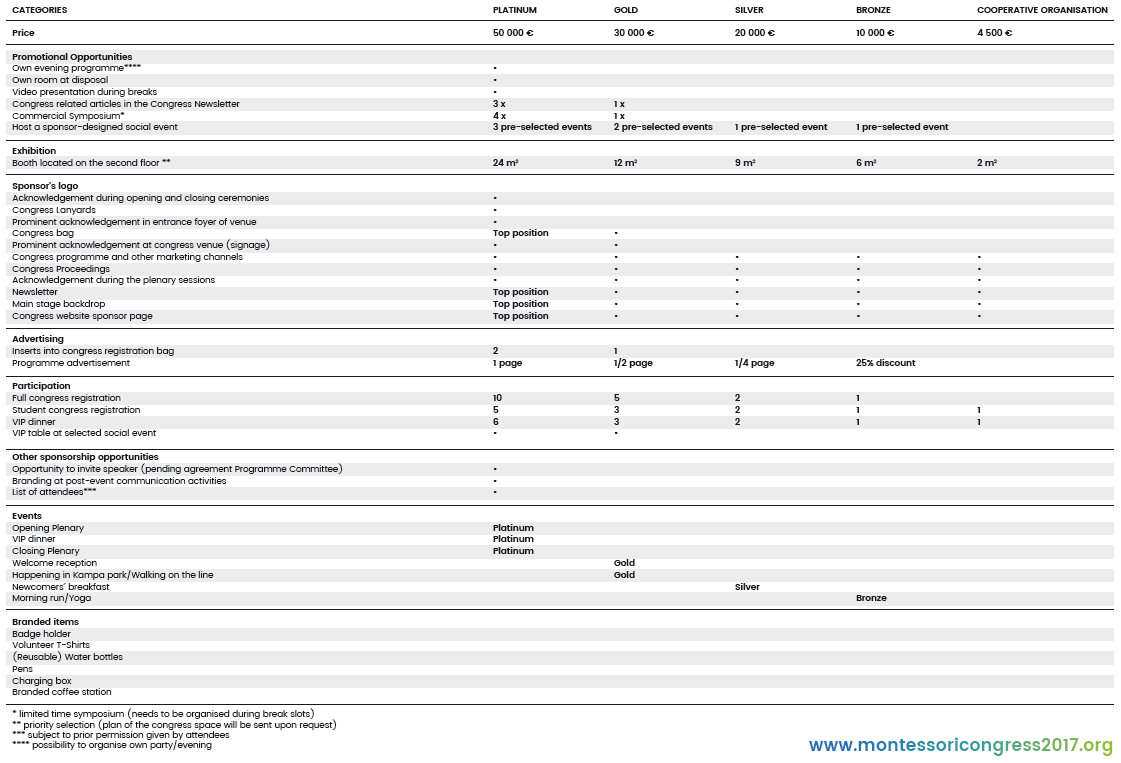Click the Welcome reception row label

click(54, 563)
